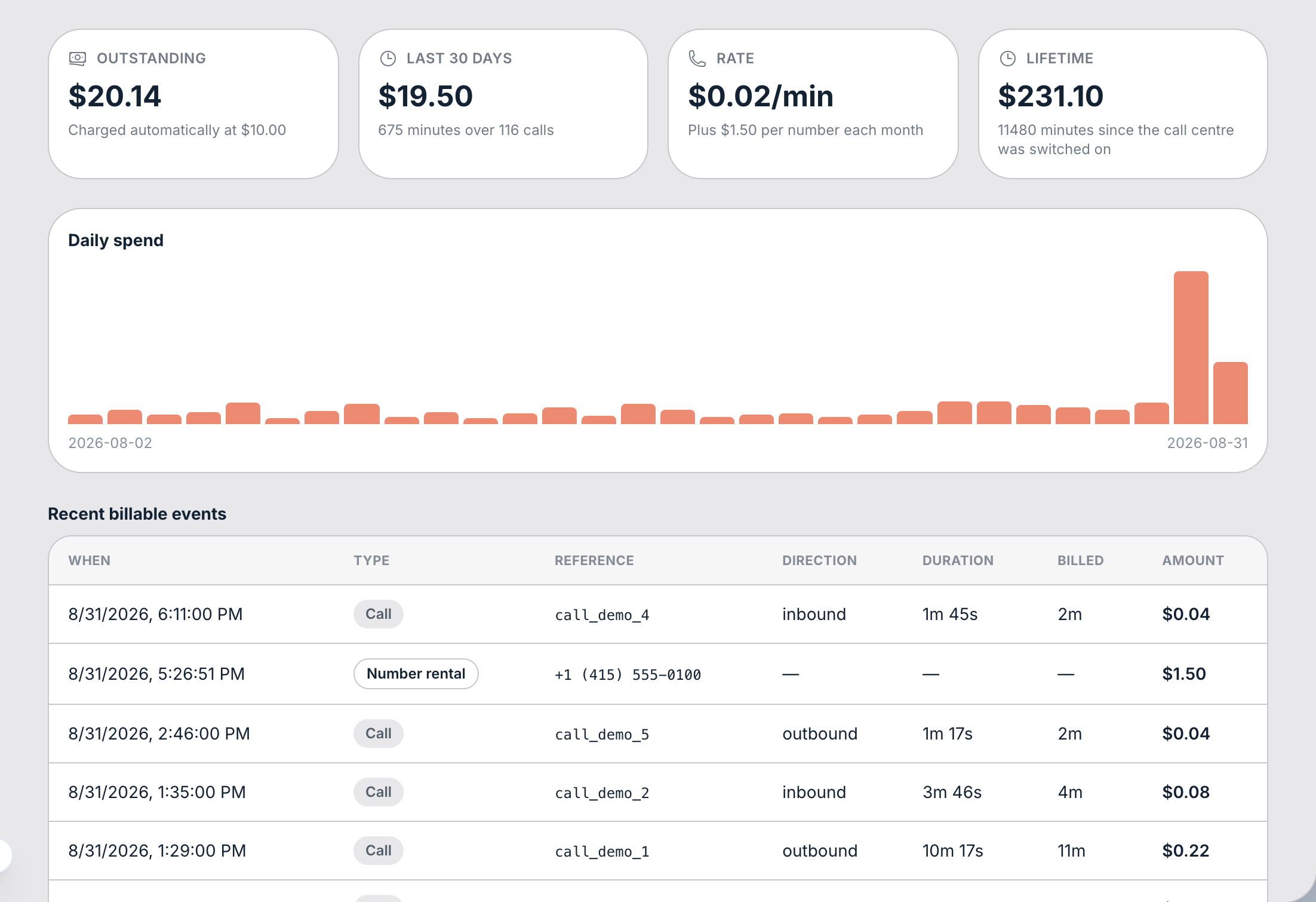The width and height of the screenshot is (1316, 902).
Task: Click 'Plus $1.50 per number each month'
Action: click(805, 130)
